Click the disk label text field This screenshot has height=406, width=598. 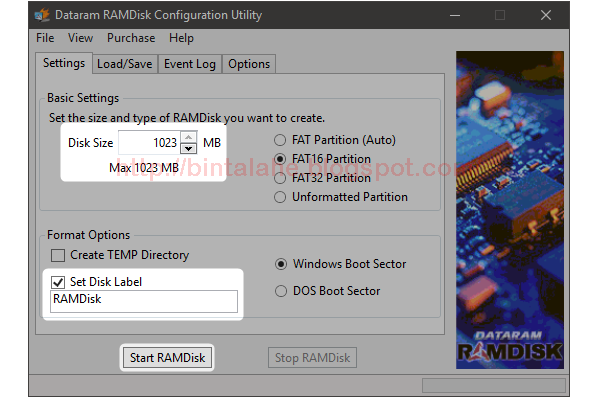(144, 301)
